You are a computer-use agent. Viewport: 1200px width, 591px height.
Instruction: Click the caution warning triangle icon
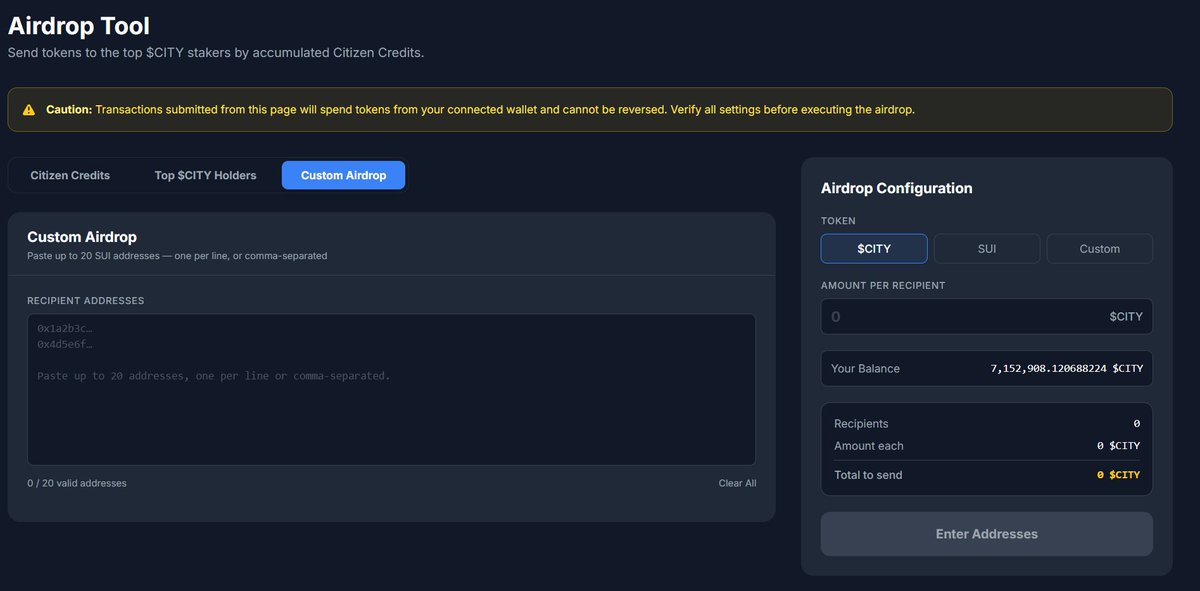click(29, 110)
